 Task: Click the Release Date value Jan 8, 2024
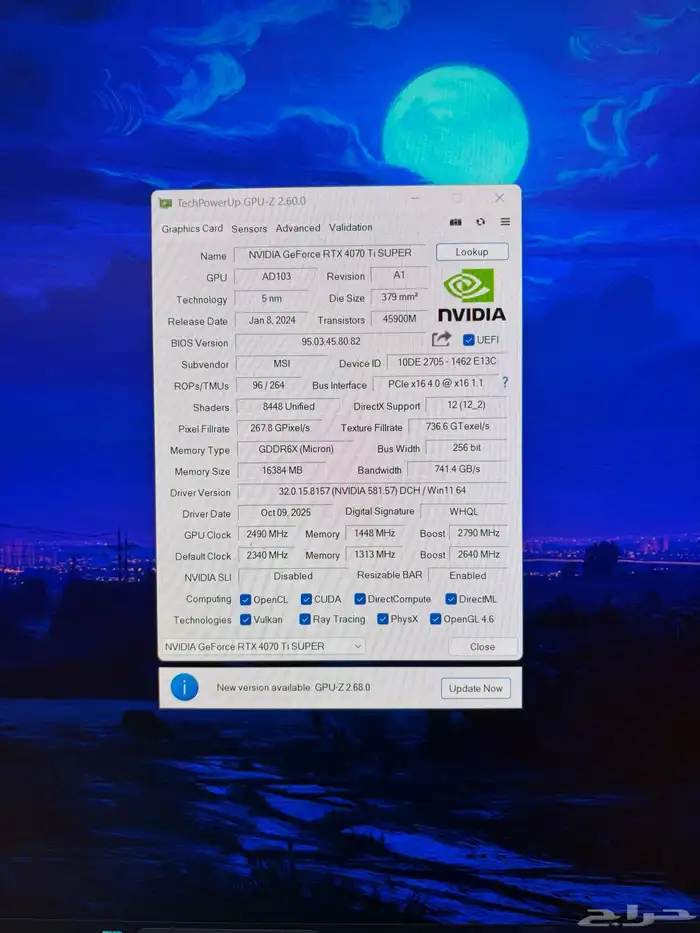(x=271, y=320)
